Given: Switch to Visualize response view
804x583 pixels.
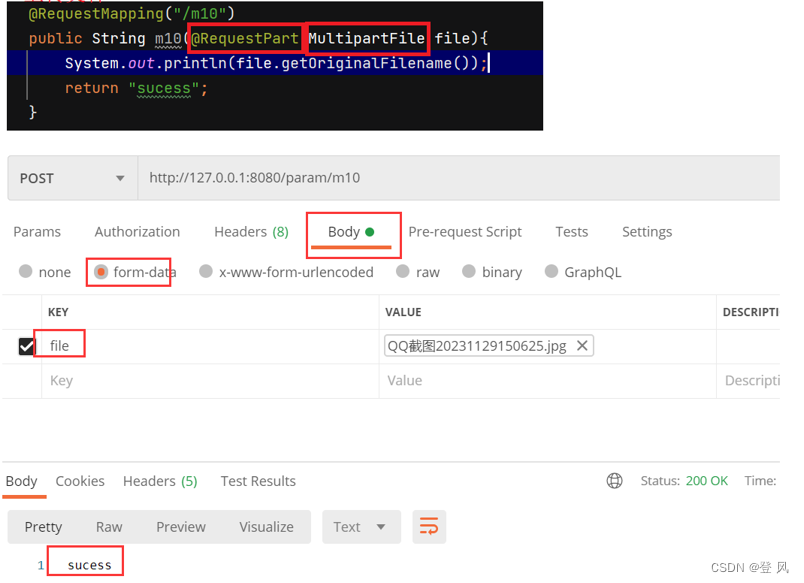Looking at the screenshot, I should (266, 527).
